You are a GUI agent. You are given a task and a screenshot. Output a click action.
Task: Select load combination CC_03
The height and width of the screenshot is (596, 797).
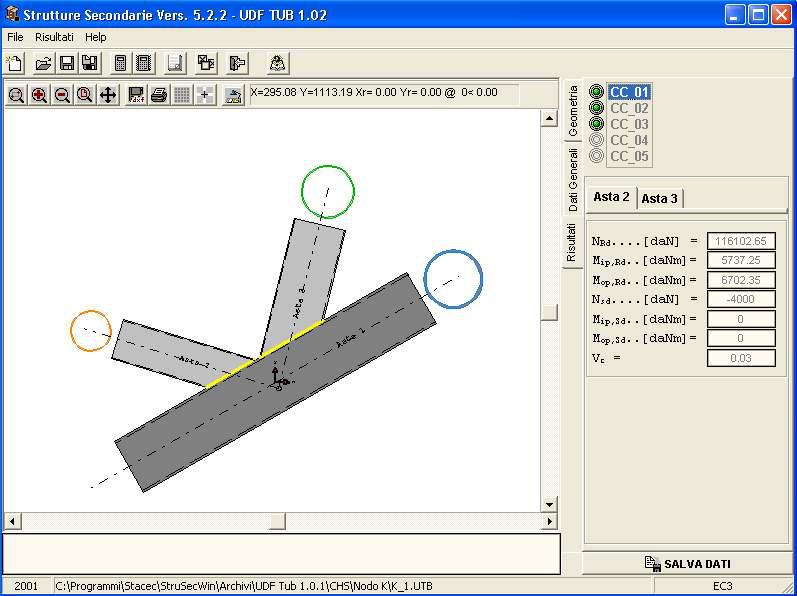click(629, 124)
